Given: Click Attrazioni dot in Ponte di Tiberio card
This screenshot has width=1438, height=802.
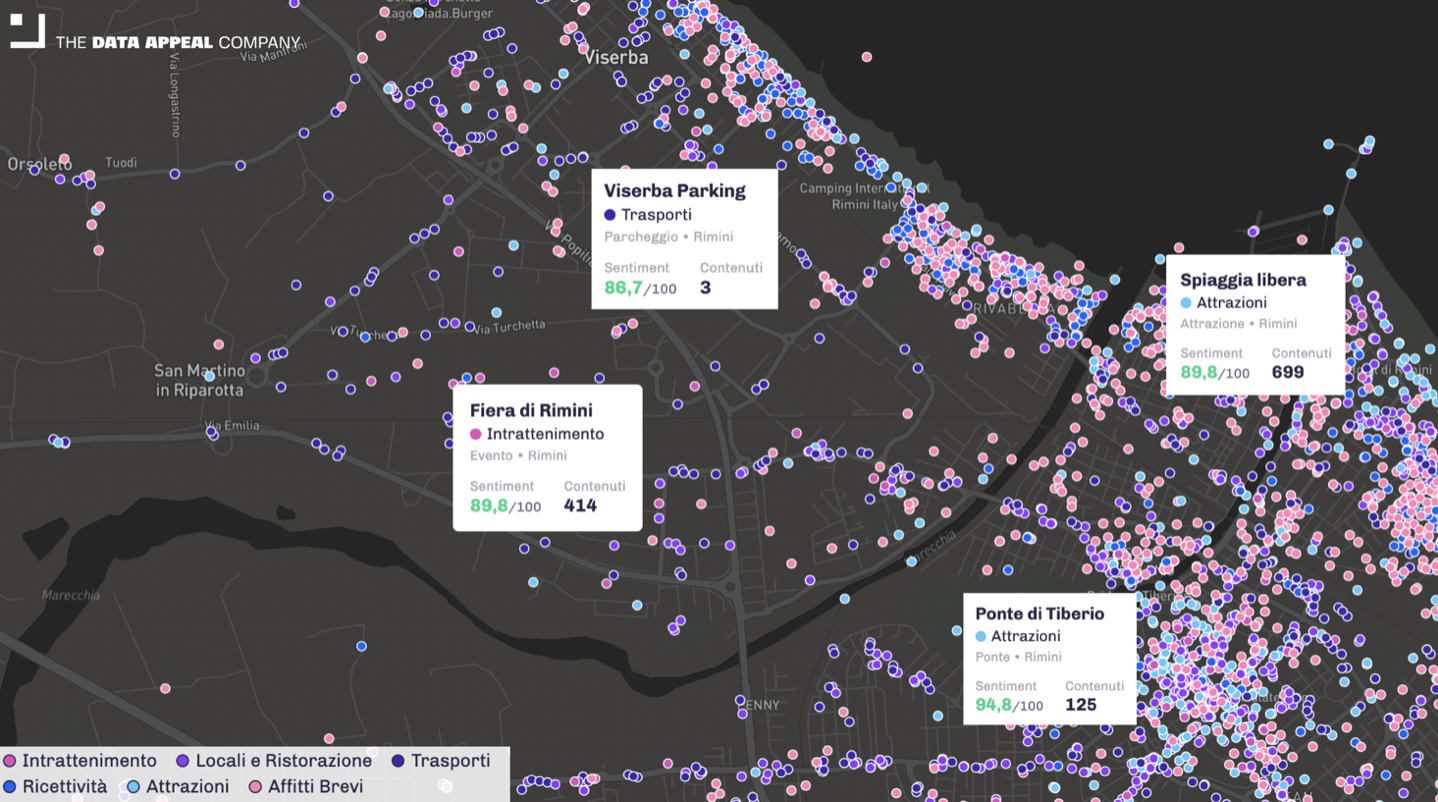Looking at the screenshot, I should 981,637.
